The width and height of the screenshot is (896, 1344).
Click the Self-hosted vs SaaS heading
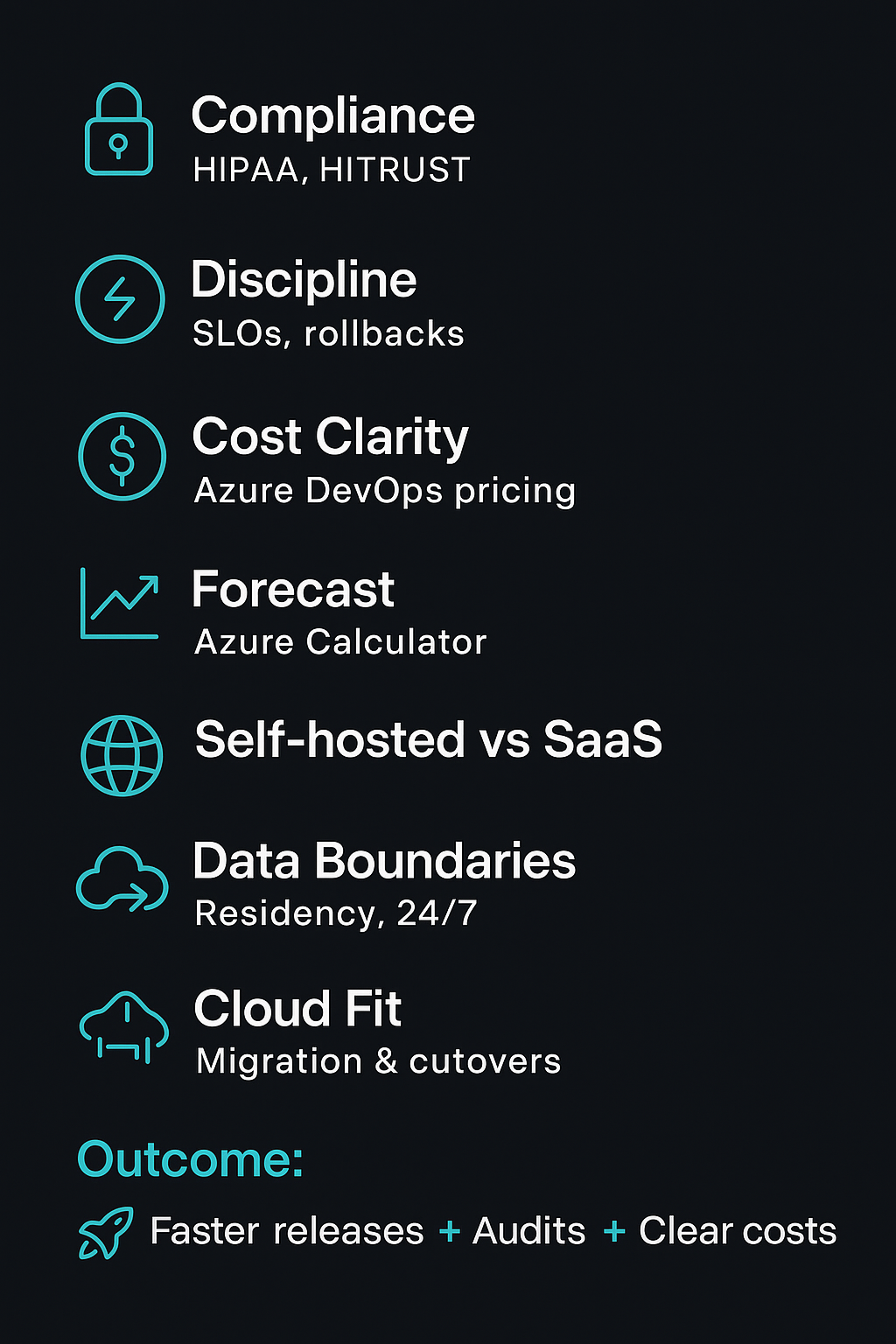click(x=429, y=739)
